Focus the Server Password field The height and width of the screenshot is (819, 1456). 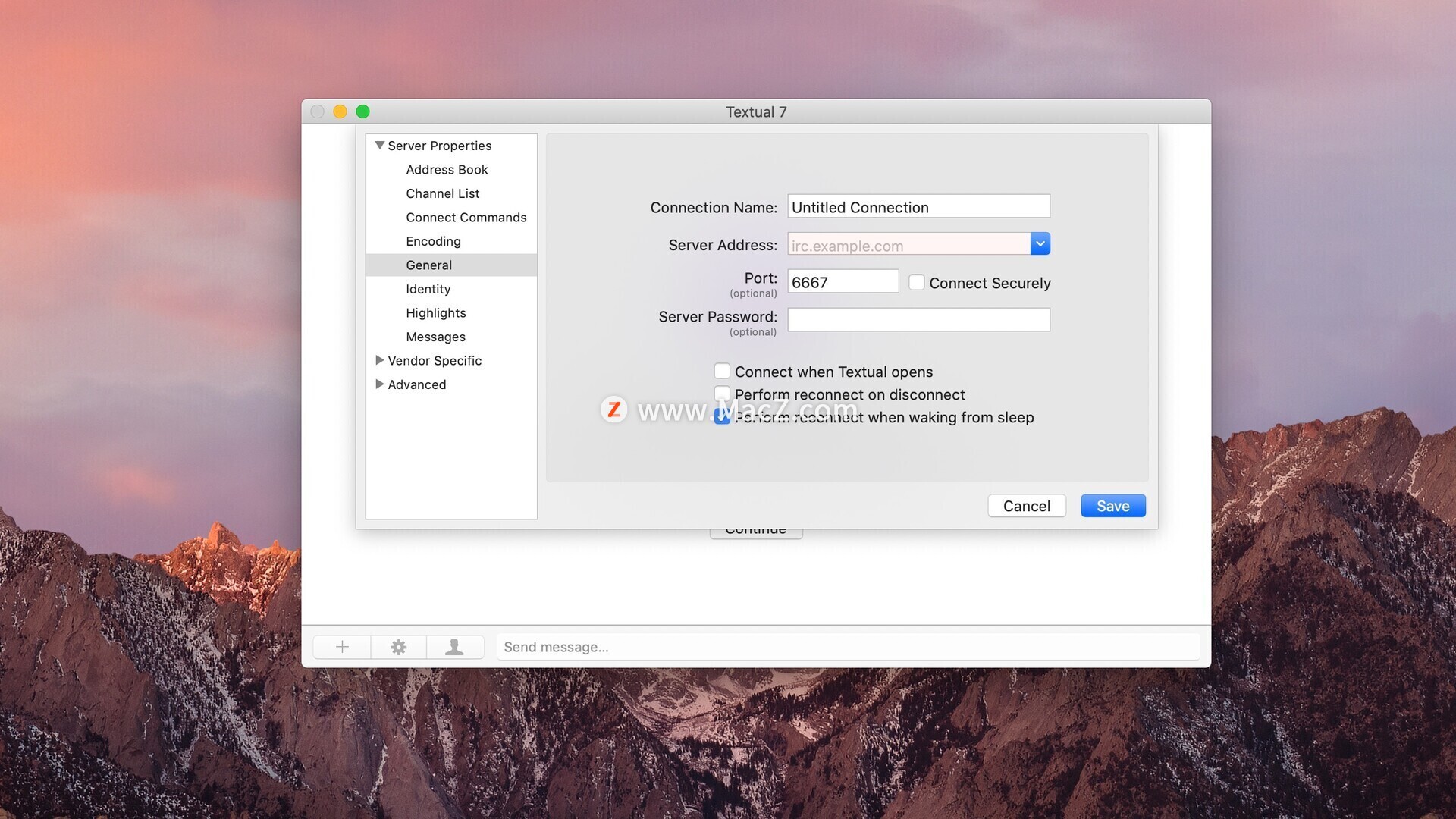918,319
